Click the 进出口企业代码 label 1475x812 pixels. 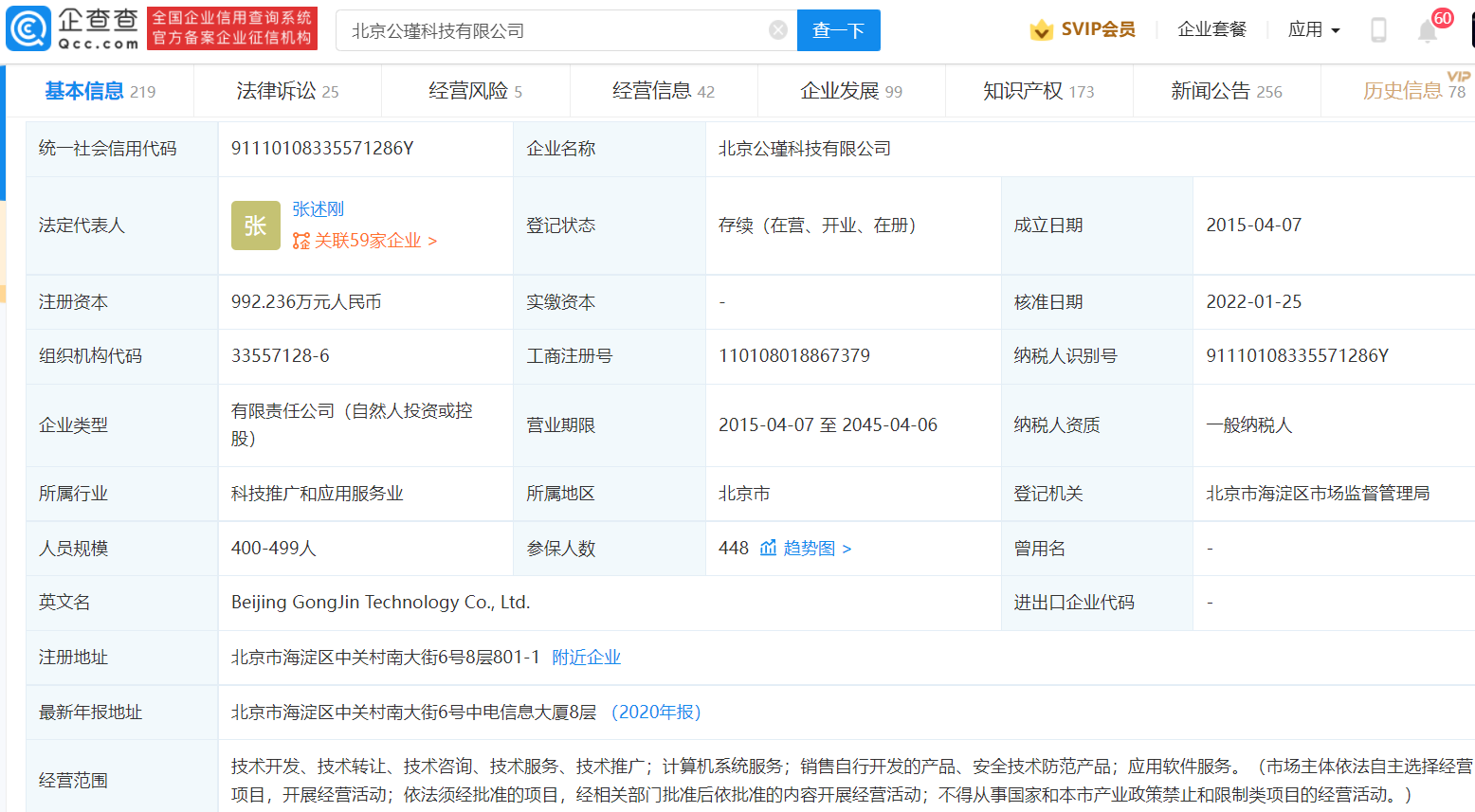tap(1074, 602)
